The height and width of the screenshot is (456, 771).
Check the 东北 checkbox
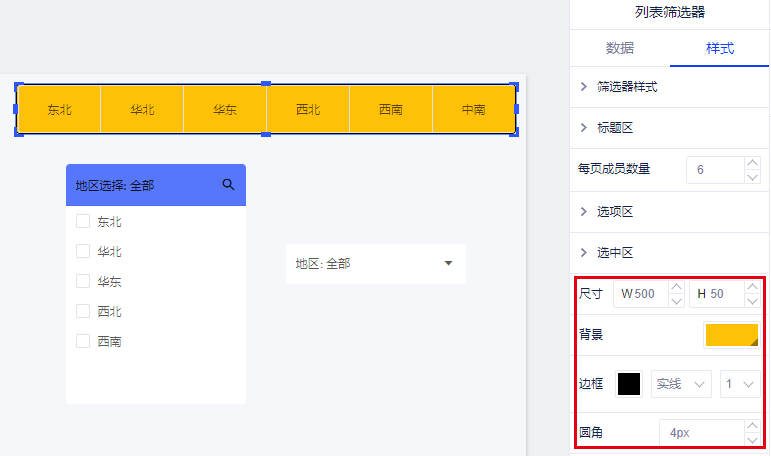click(83, 222)
